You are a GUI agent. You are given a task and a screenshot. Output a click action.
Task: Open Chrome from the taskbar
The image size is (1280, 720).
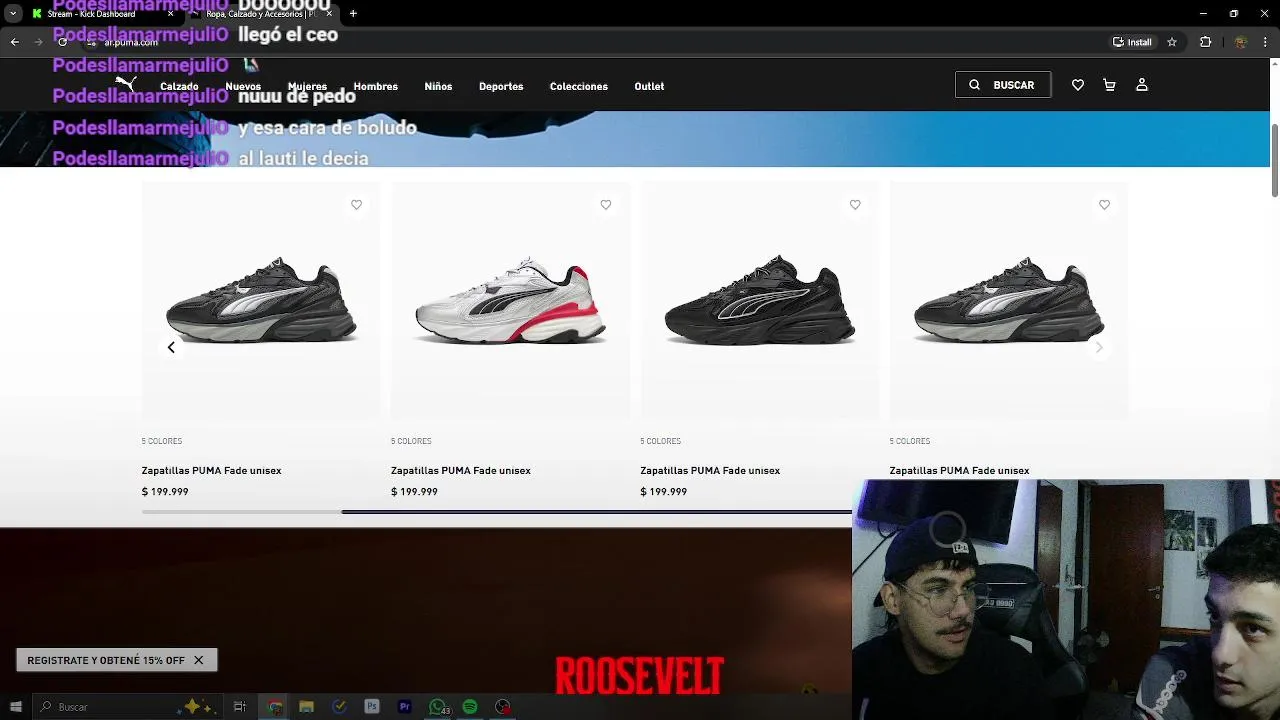[x=275, y=707]
